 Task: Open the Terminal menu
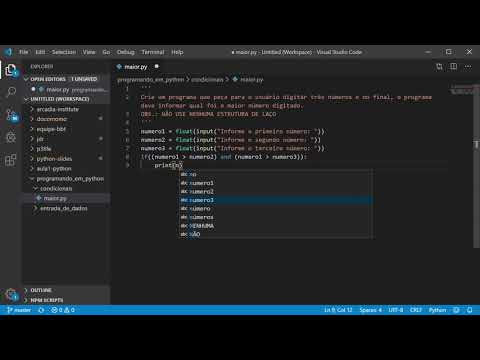tap(153, 52)
